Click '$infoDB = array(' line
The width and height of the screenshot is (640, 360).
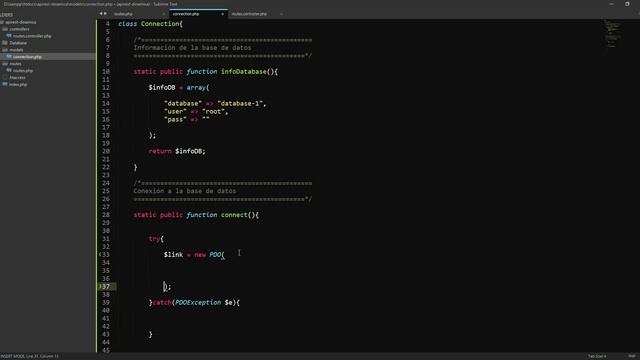pos(179,87)
